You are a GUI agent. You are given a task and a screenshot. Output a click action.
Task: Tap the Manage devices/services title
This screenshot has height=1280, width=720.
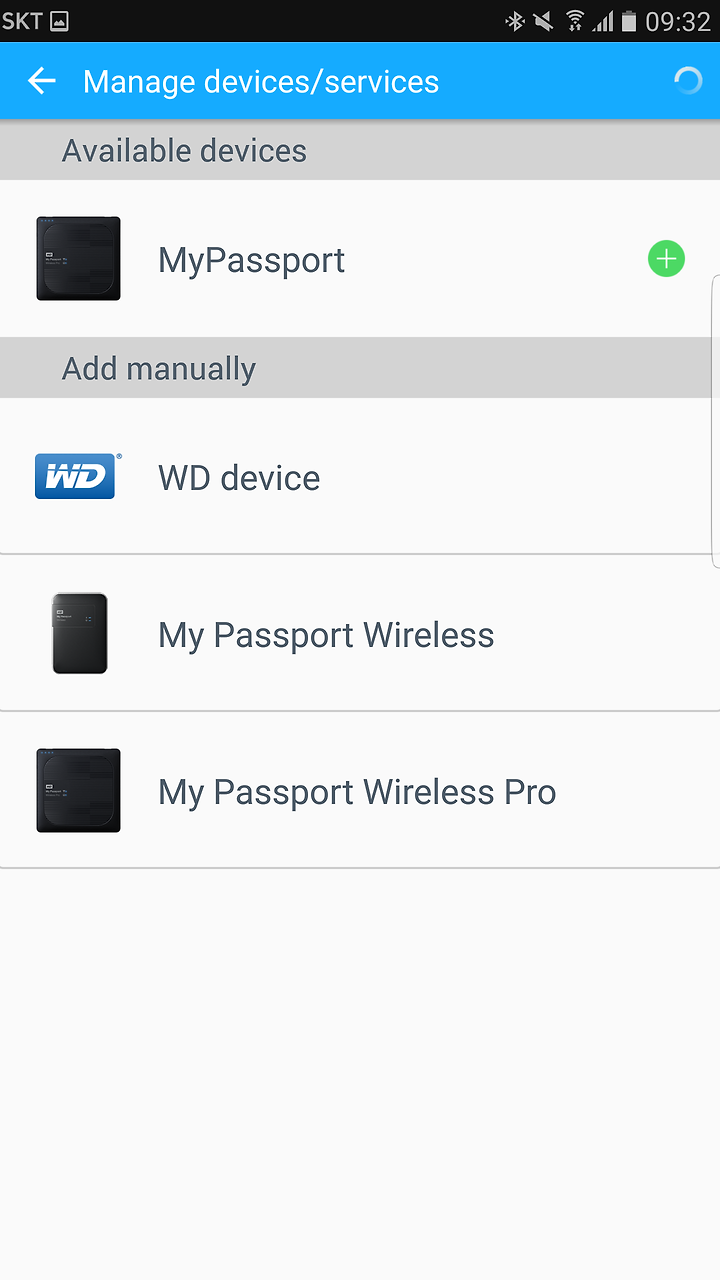pyautogui.click(x=261, y=82)
